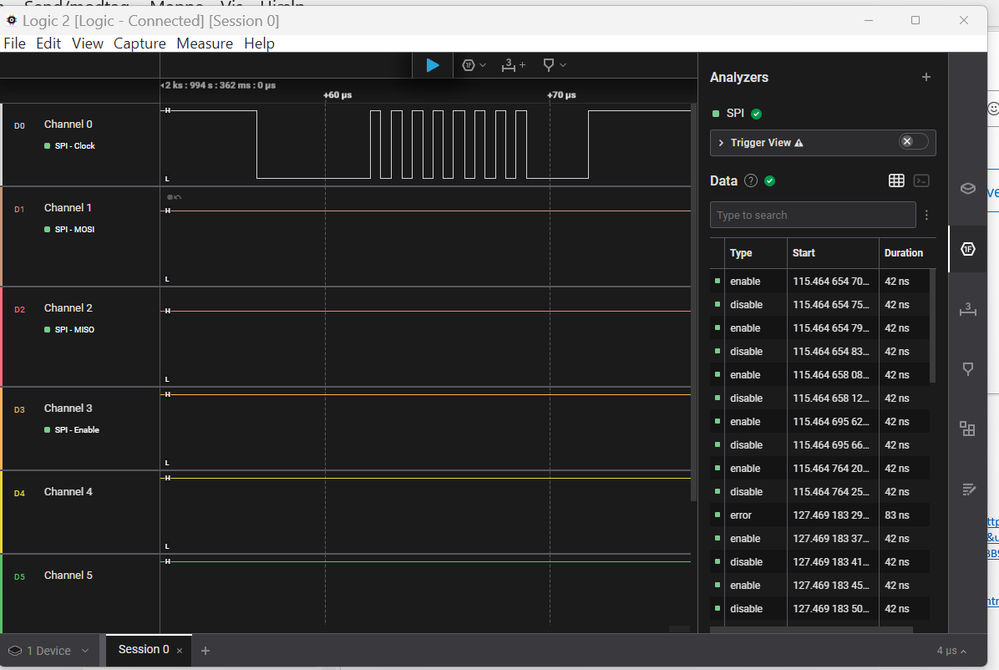The width and height of the screenshot is (999, 670).
Task: Click the 83 ns duration cell
Action: point(897,515)
